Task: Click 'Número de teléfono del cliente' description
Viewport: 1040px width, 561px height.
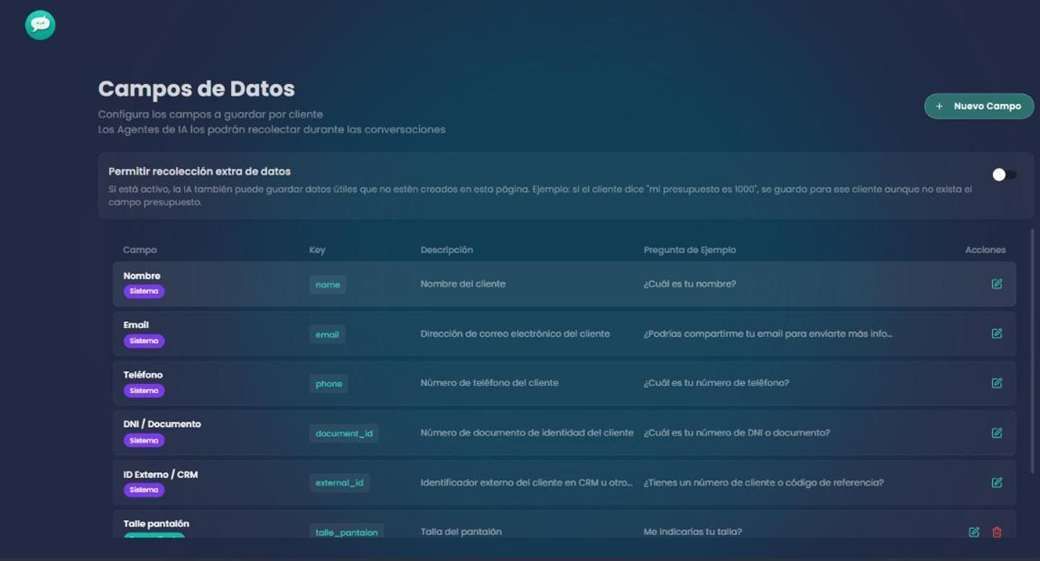Action: [x=489, y=383]
